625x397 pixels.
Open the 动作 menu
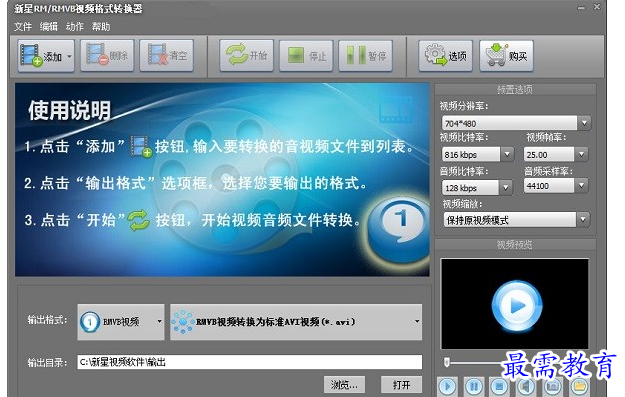tap(75, 27)
